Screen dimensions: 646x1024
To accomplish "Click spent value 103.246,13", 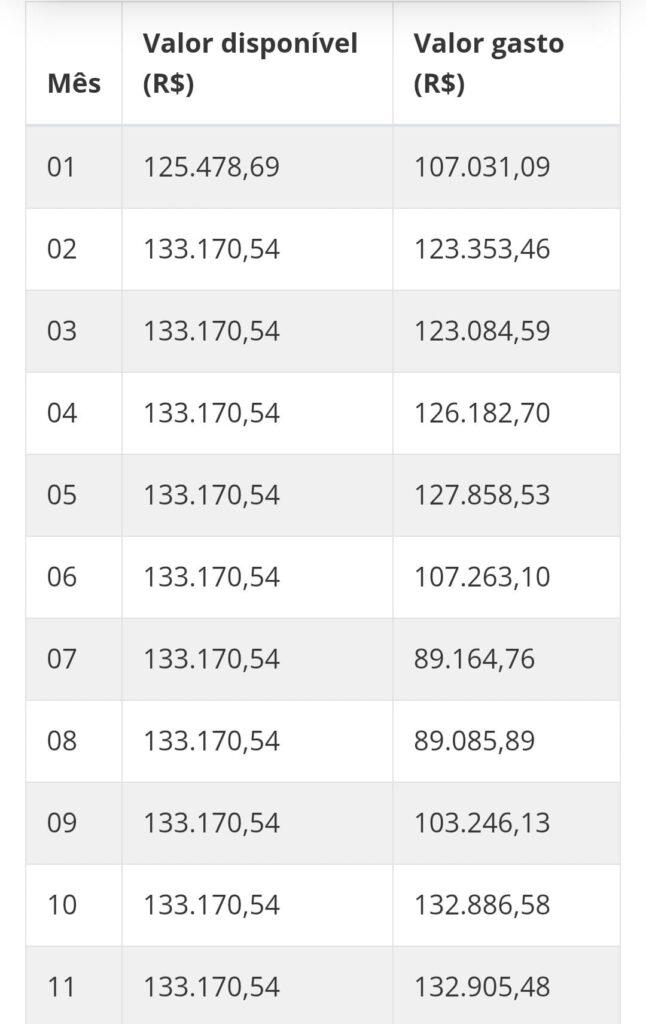I will click(482, 823).
